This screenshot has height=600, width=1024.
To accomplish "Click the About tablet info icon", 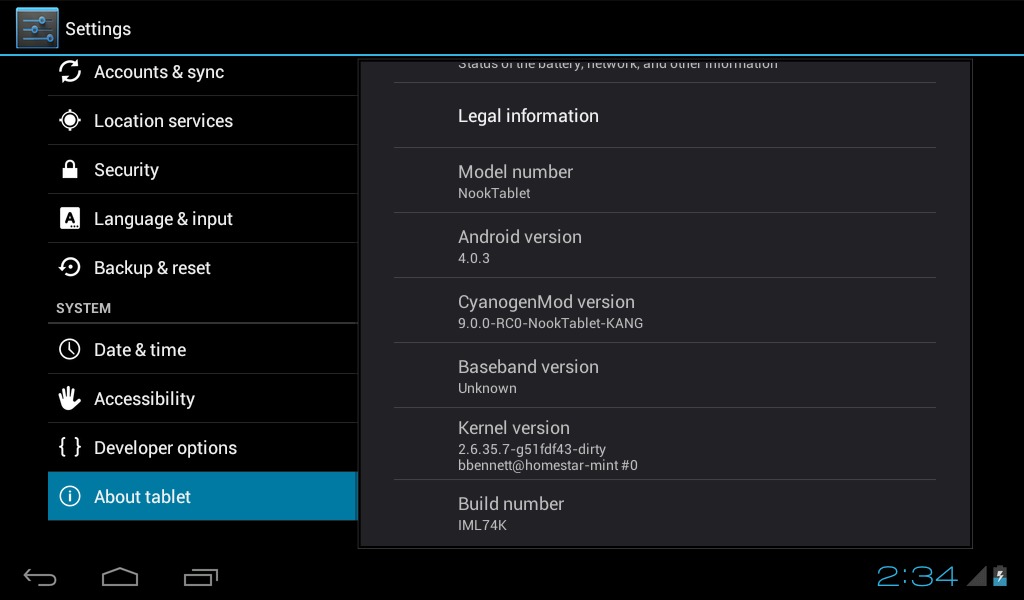I will pyautogui.click(x=69, y=496).
